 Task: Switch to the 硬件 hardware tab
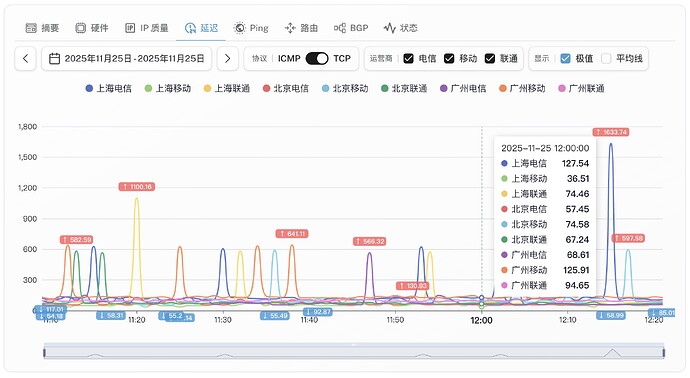(92, 28)
